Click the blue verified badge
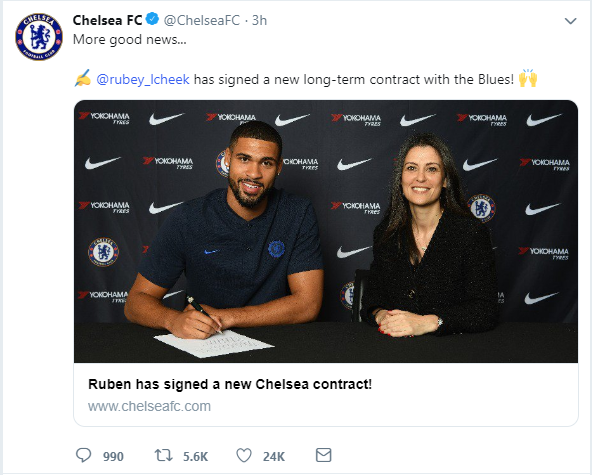Screen dimensions: 592x475 153,19
